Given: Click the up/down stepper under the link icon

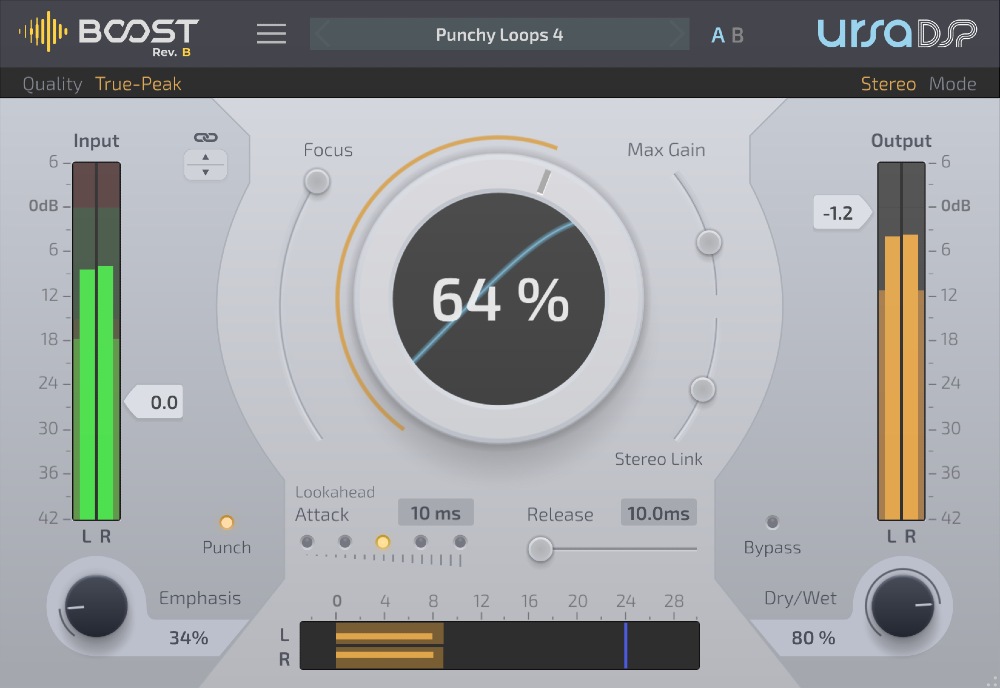Looking at the screenshot, I should pos(204,165).
